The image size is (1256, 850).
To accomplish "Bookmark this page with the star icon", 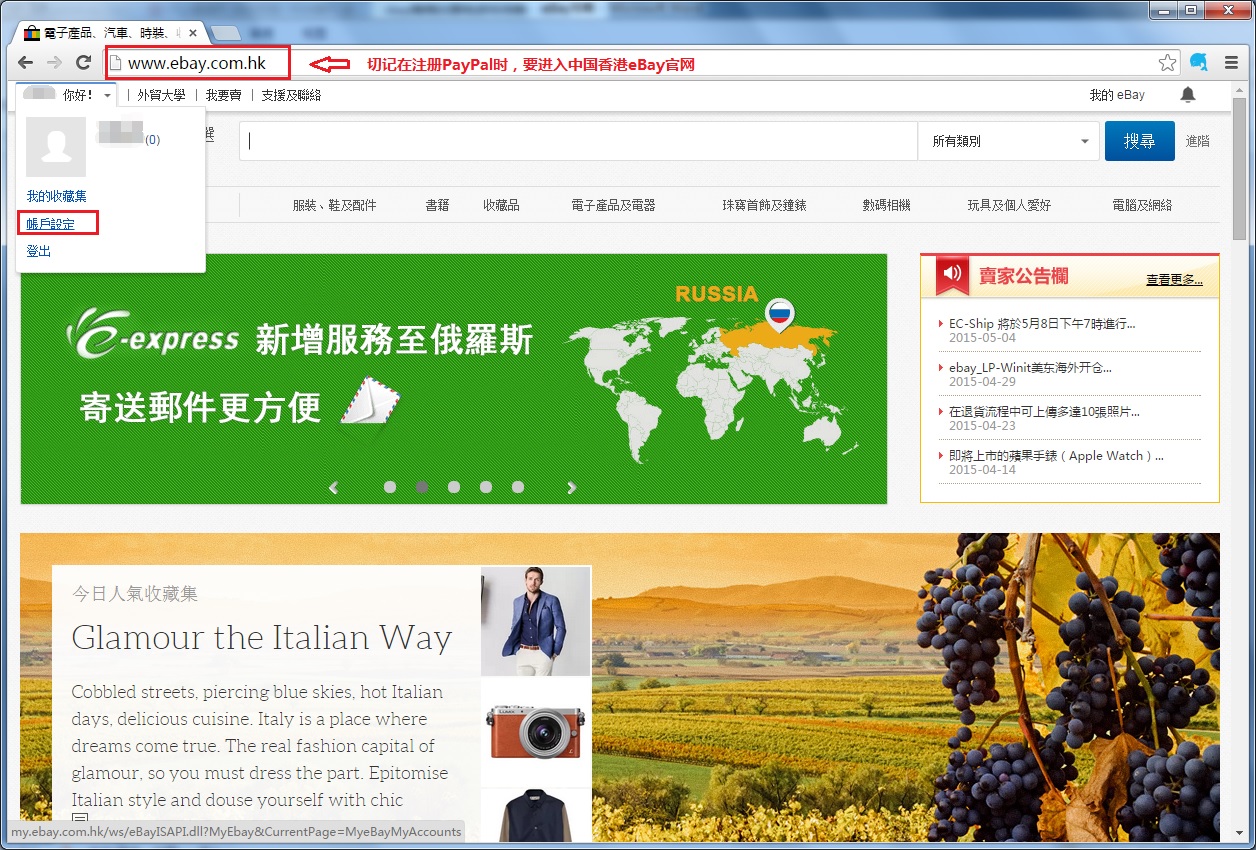I will (x=1168, y=63).
